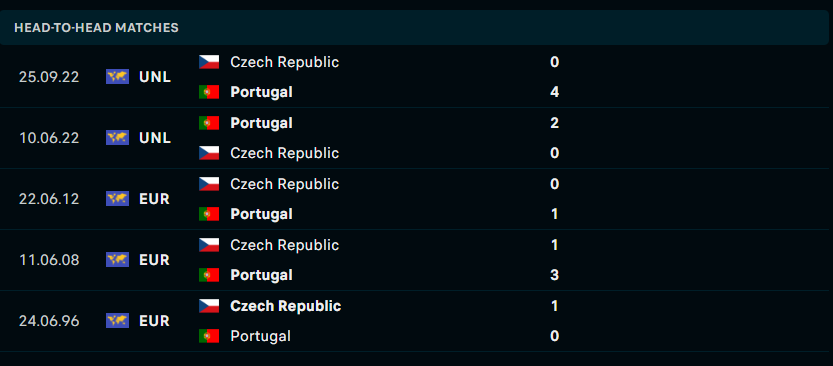Click the competition icon for the 24.06.96 match
Viewport: 833px width, 366px height.
pyautogui.click(x=117, y=321)
